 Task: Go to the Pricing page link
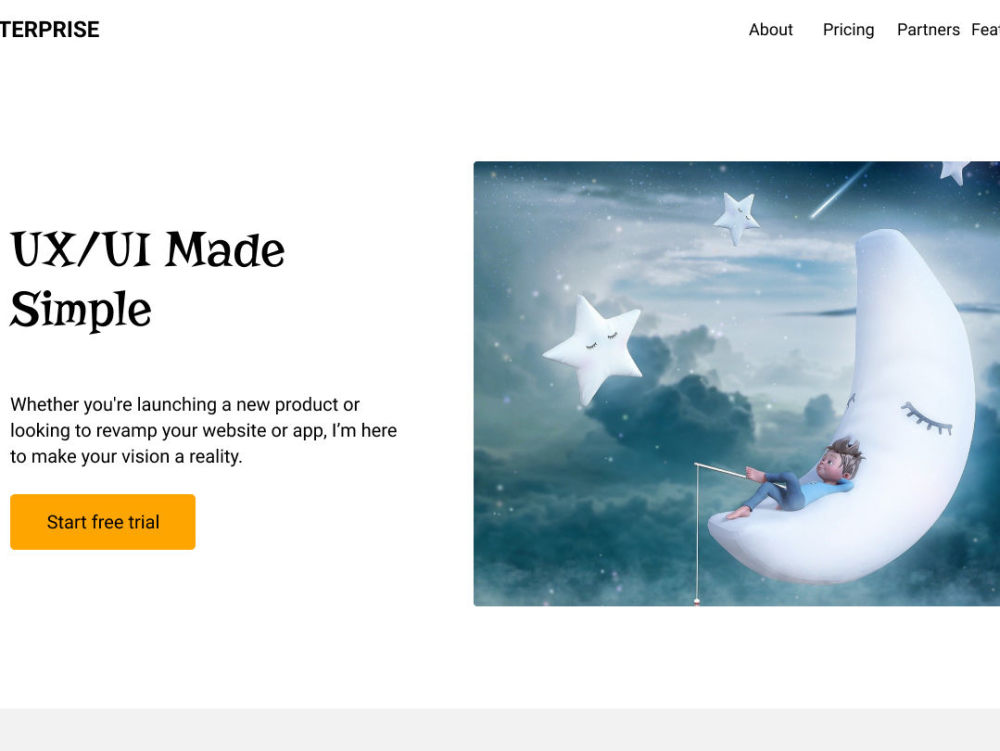pyautogui.click(x=848, y=29)
